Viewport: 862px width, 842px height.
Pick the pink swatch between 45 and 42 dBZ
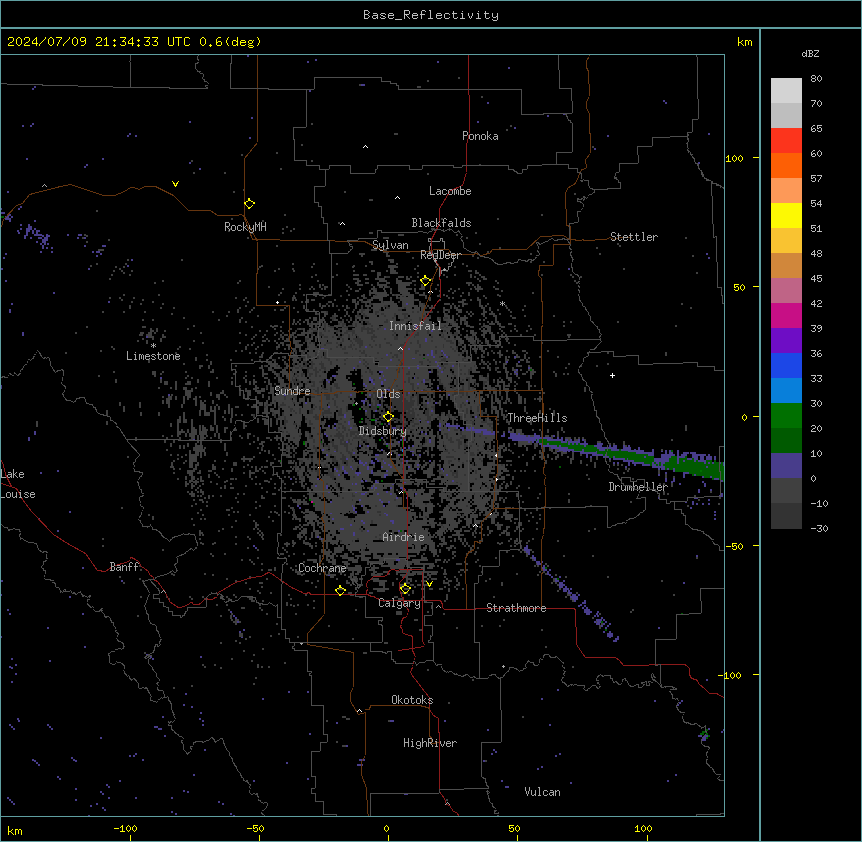click(x=786, y=291)
